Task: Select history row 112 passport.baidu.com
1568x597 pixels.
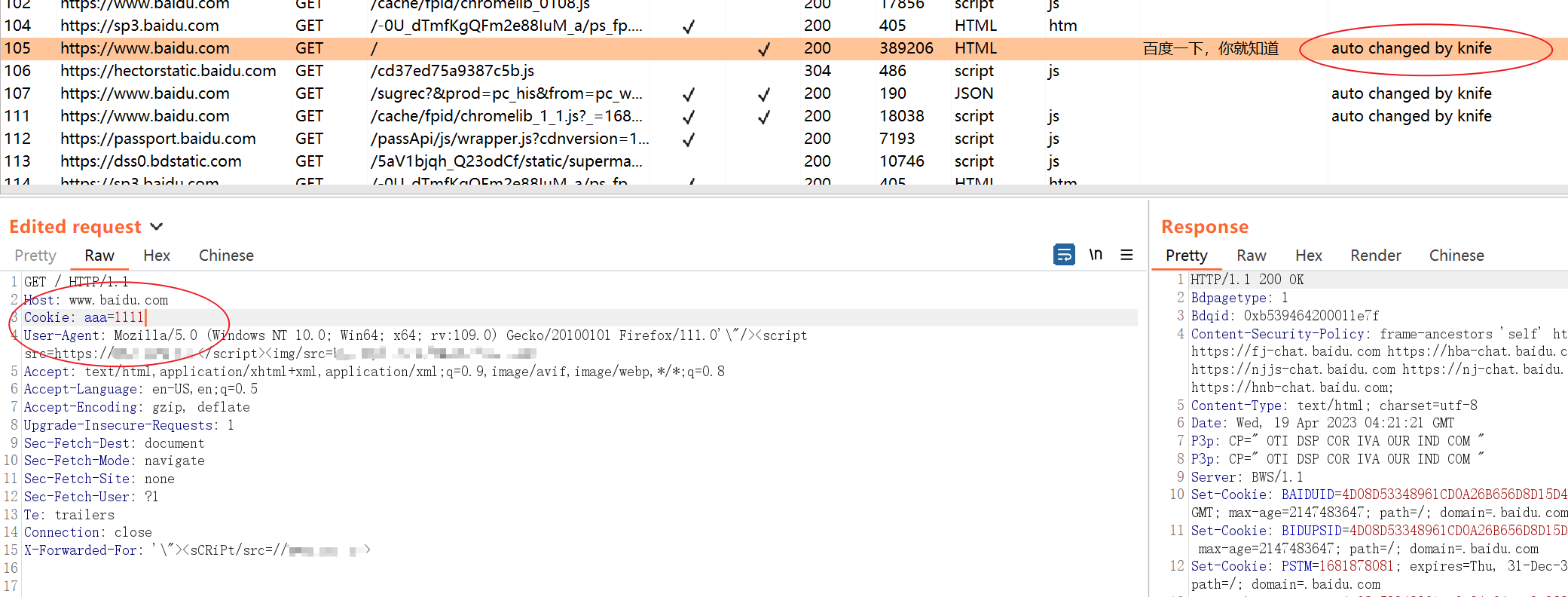Action: [784, 139]
